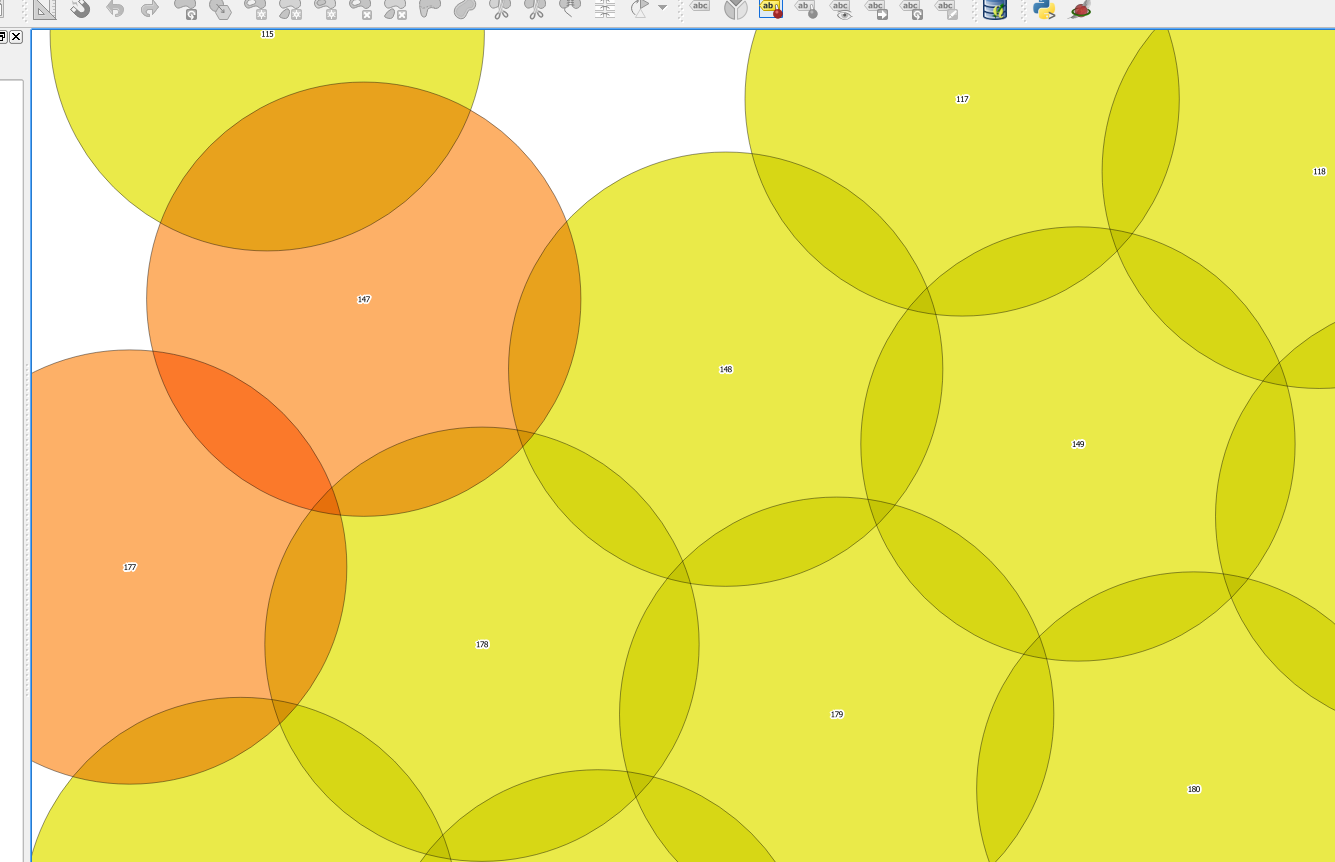Click map label 180
The image size is (1335, 862).
click(1194, 789)
